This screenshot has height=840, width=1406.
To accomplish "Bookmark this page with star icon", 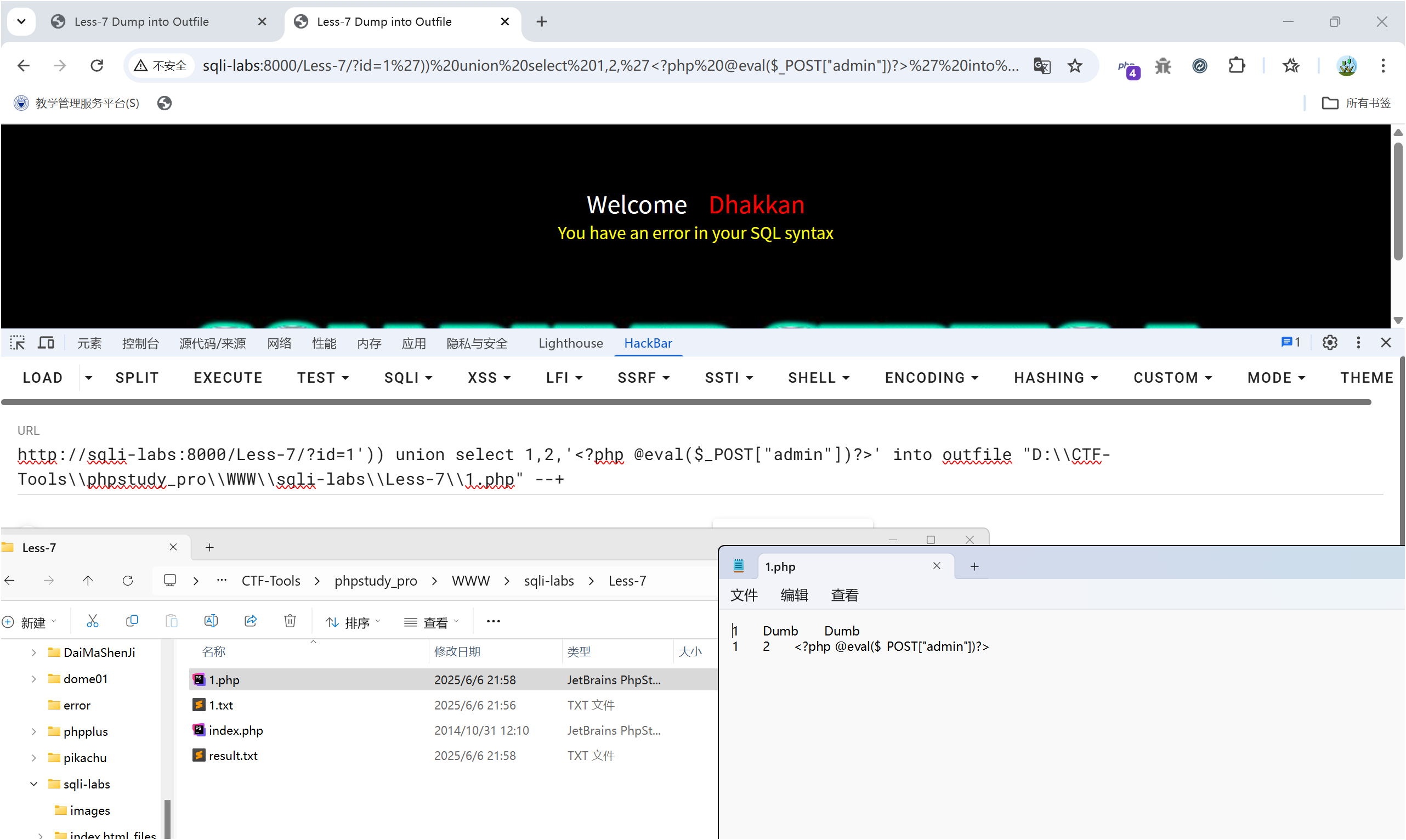I will pos(1074,66).
